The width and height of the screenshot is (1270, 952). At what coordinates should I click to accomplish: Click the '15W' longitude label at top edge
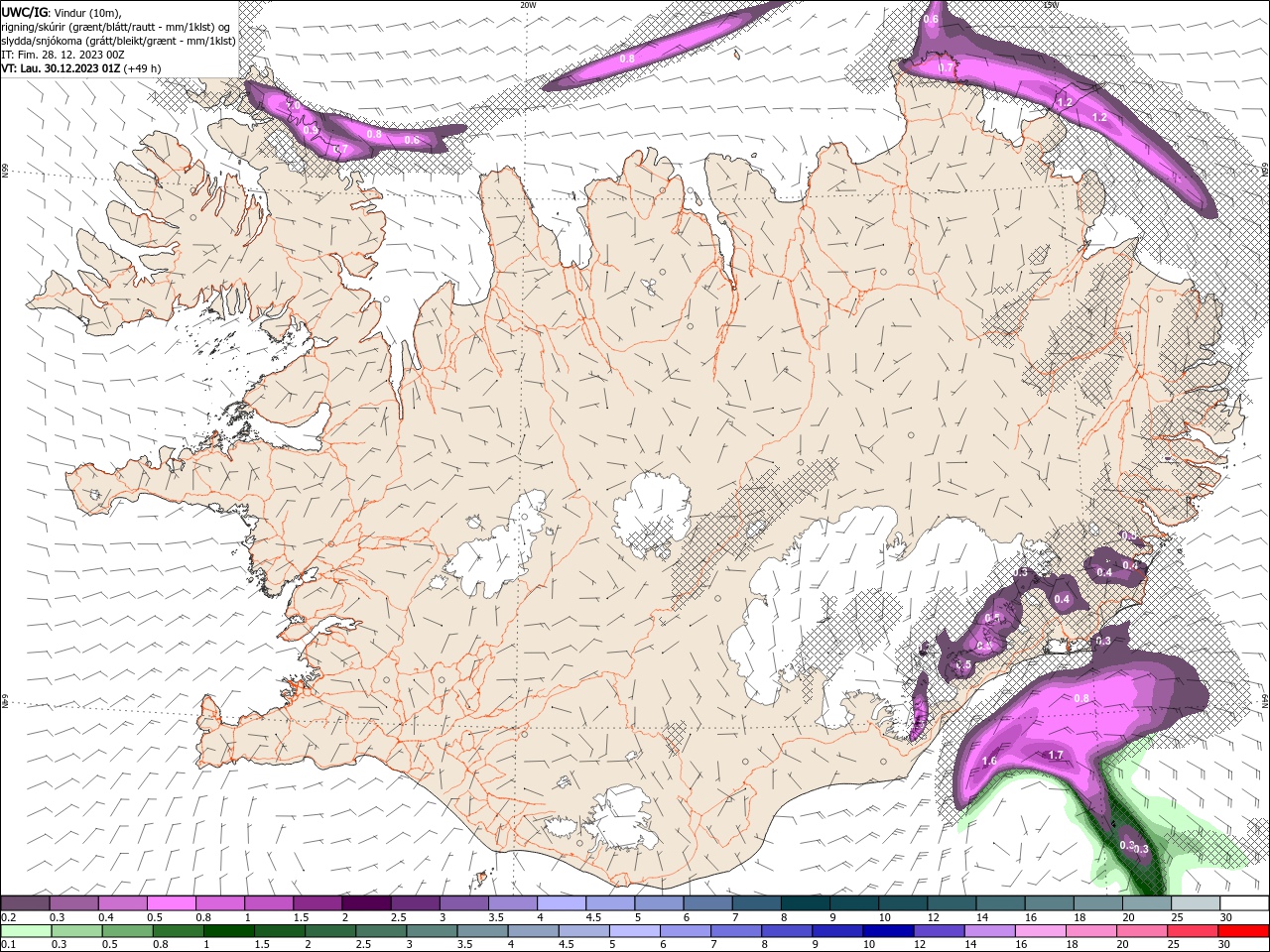pos(1050,5)
